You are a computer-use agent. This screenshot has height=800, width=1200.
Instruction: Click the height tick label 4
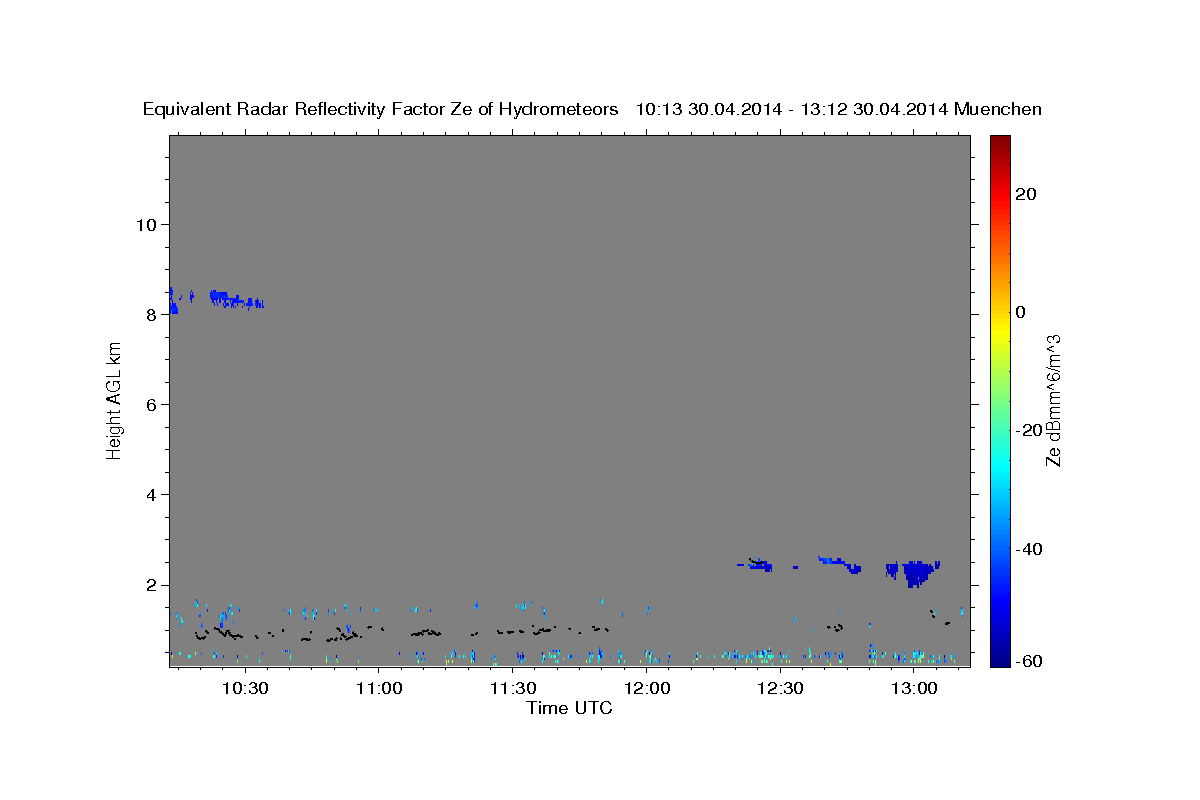pyautogui.click(x=152, y=495)
